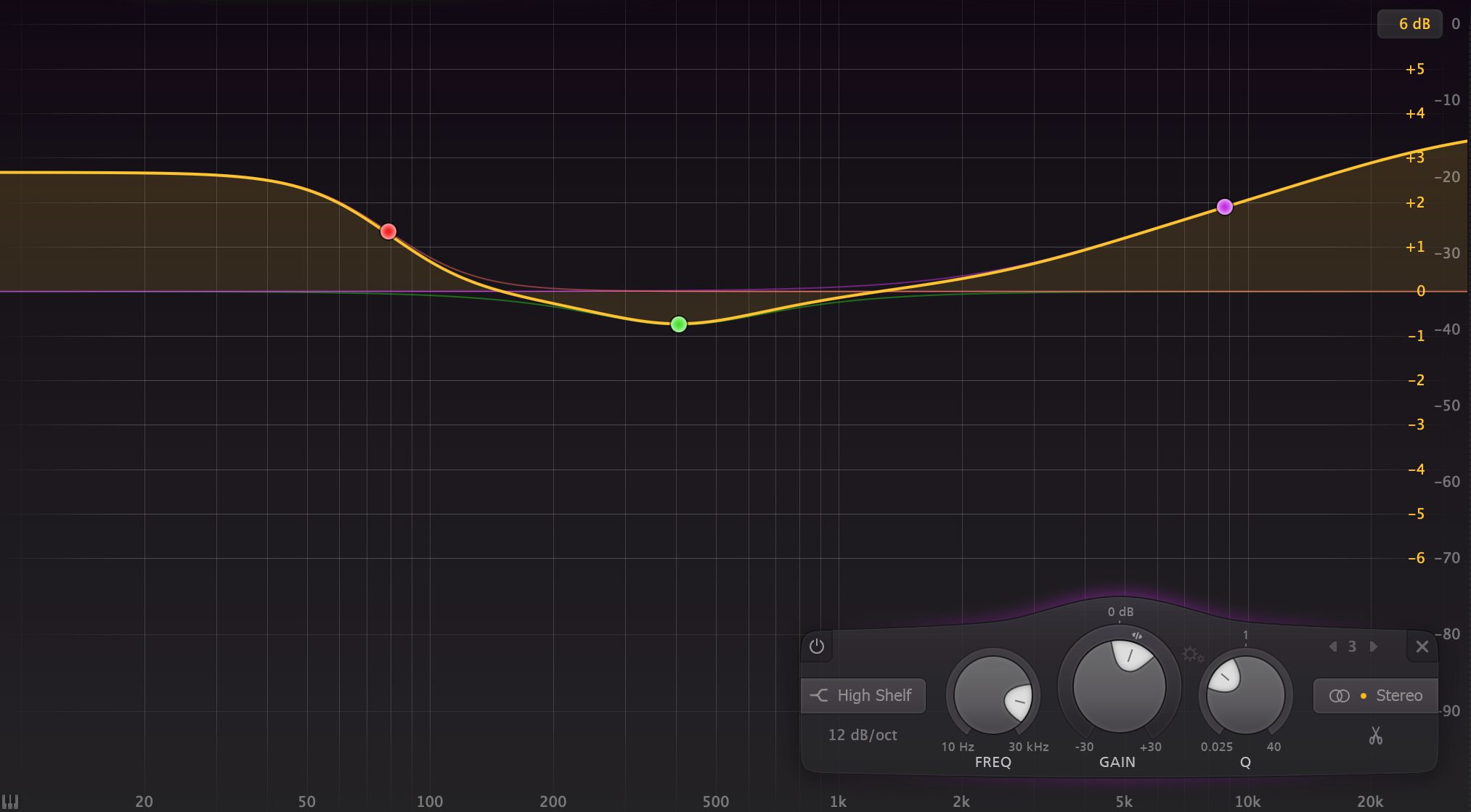This screenshot has height=812, width=1471.
Task: Click the gain-Q interaction gear icon
Action: (1191, 655)
